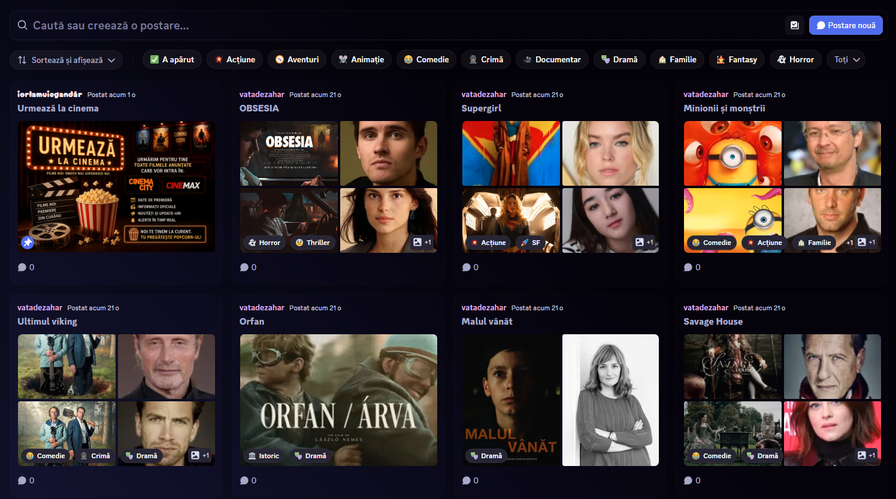This screenshot has height=499, width=896.
Task: Open the 'Urmează la cinema' poster image
Action: [x=117, y=186]
